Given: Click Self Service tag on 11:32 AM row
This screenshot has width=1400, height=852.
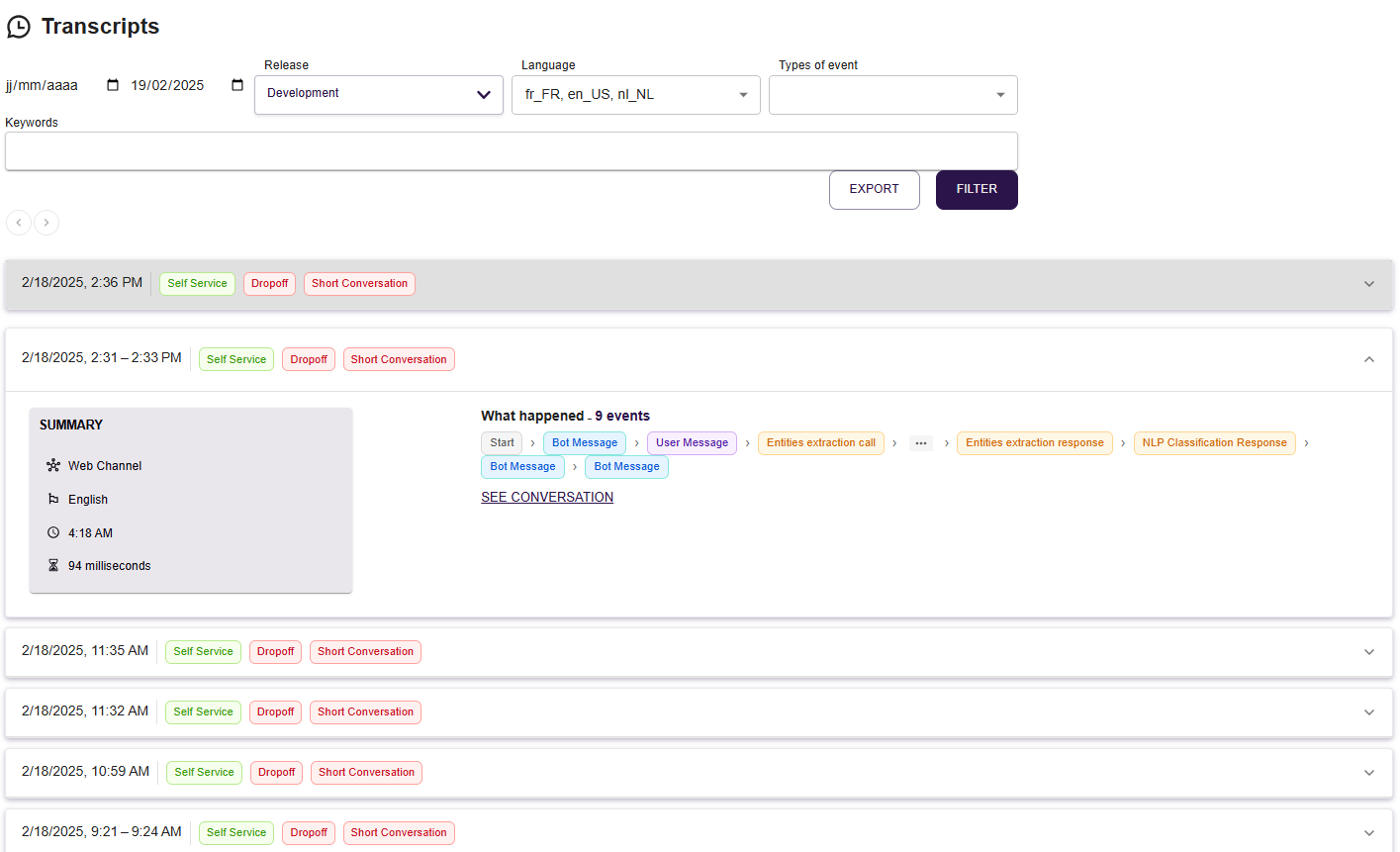Looking at the screenshot, I should pyautogui.click(x=203, y=712).
